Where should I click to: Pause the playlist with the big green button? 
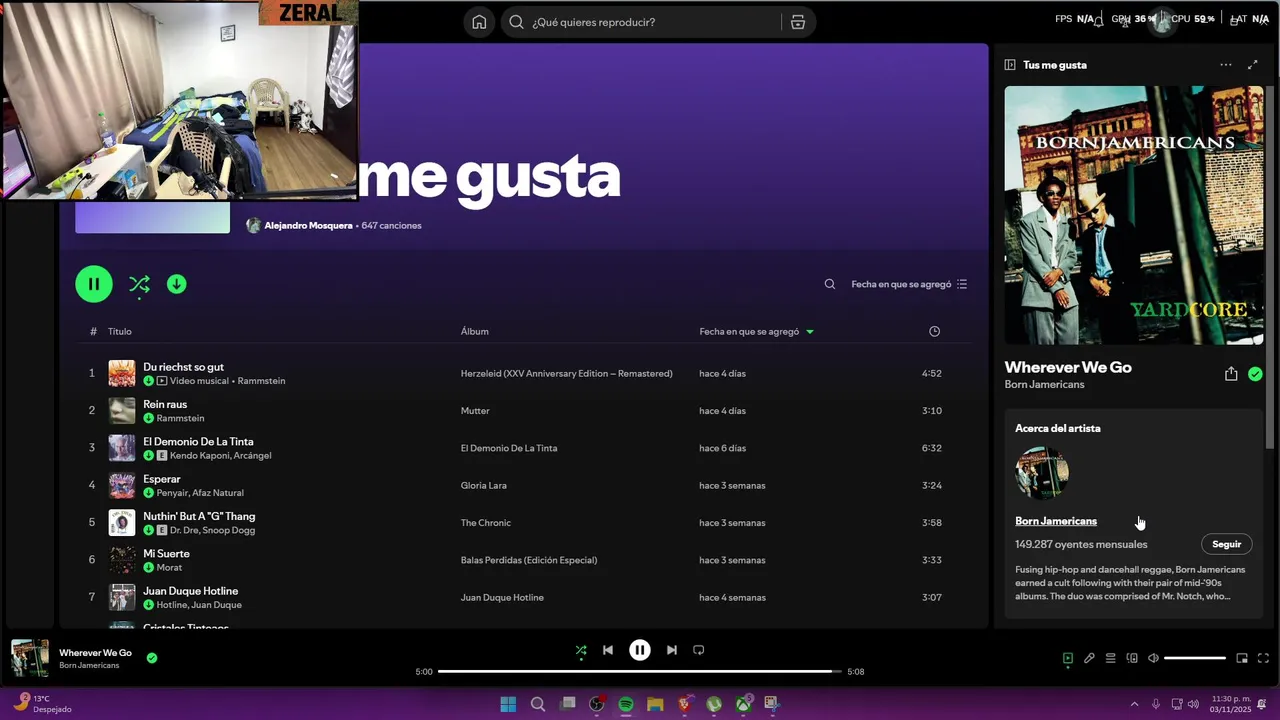click(94, 284)
